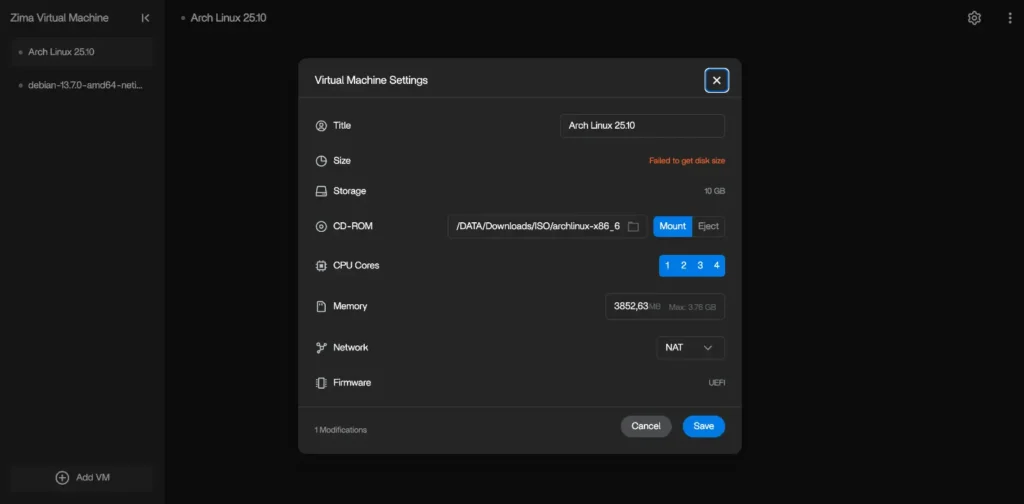This screenshot has width=1024, height=504.
Task: Select the debian-13.7.0-amd64 VM in sidebar
Action: 82,86
